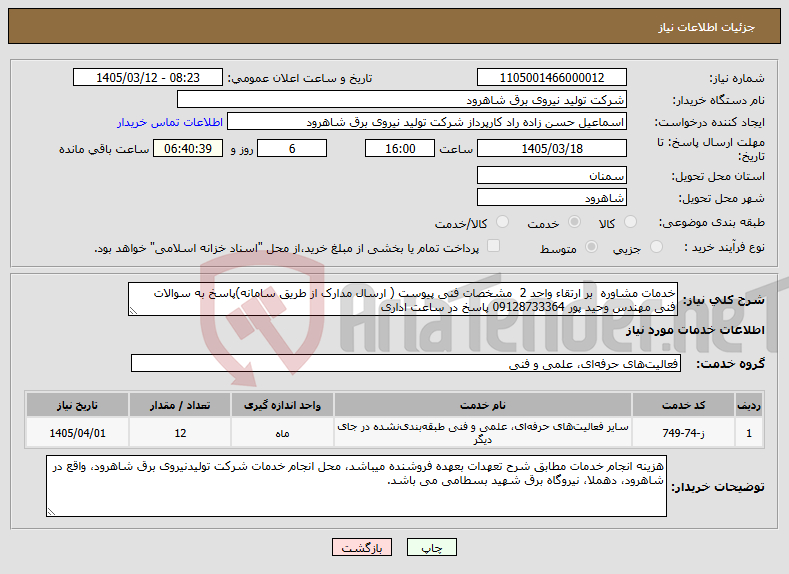Open the اطلاعات تماس خریدار link
Image resolution: width=789 pixels, height=574 pixels.
pos(170,122)
